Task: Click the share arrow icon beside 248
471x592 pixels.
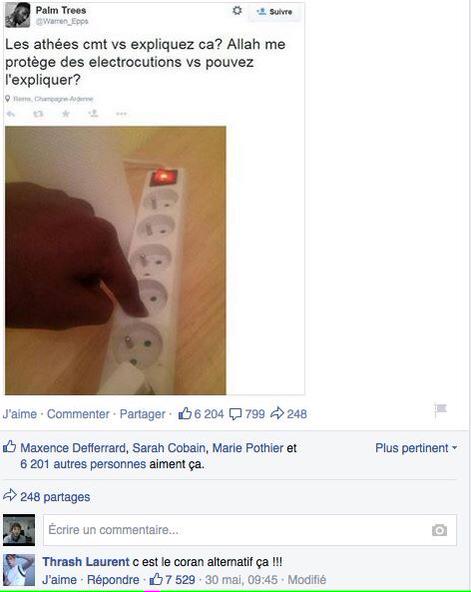Action: [277, 413]
